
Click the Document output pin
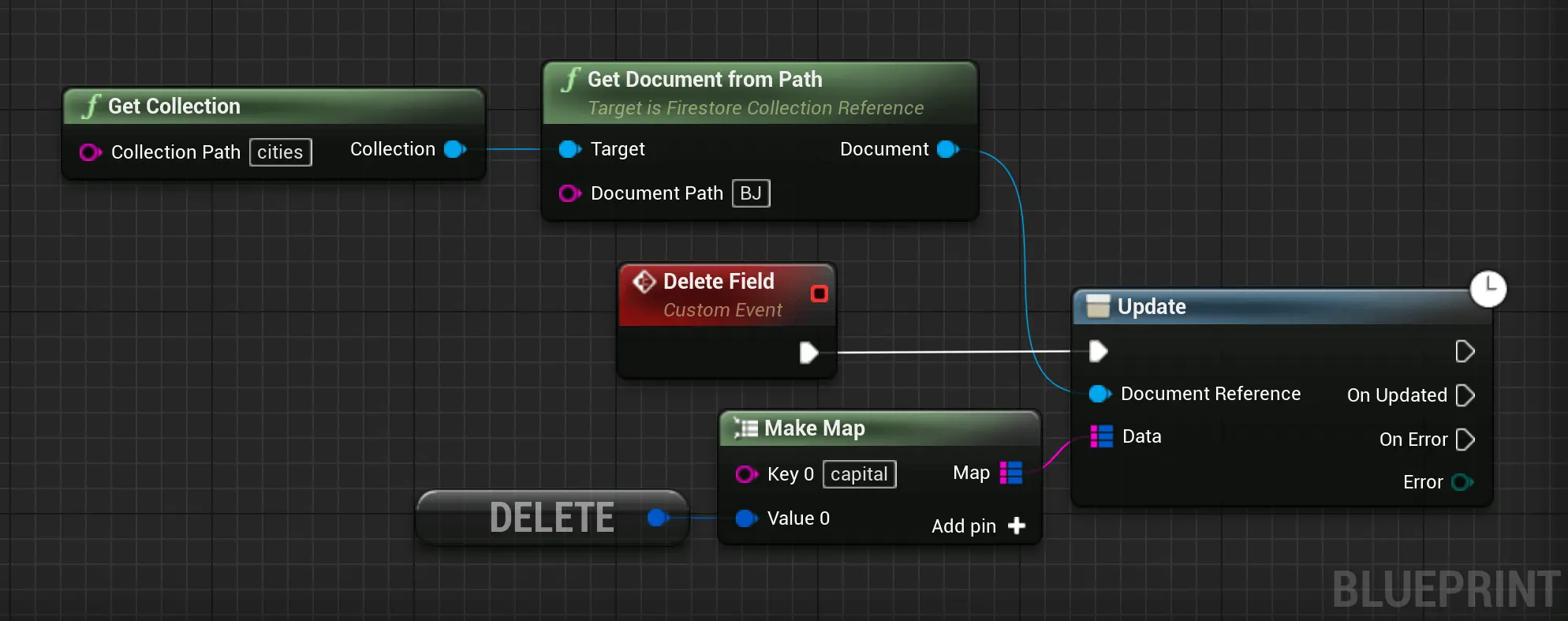[x=948, y=149]
